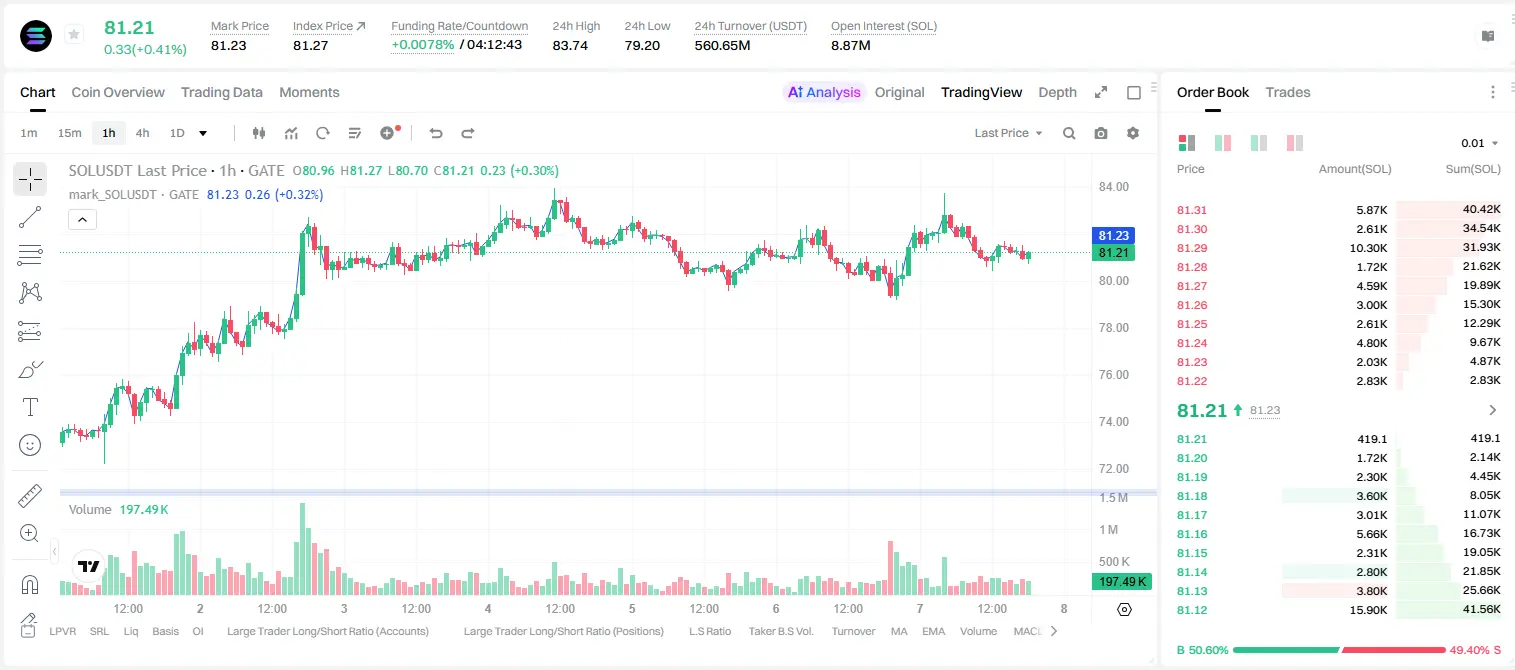This screenshot has width=1515, height=670.
Task: Click the buy/sell ratio bar
Action: [x=1339, y=650]
